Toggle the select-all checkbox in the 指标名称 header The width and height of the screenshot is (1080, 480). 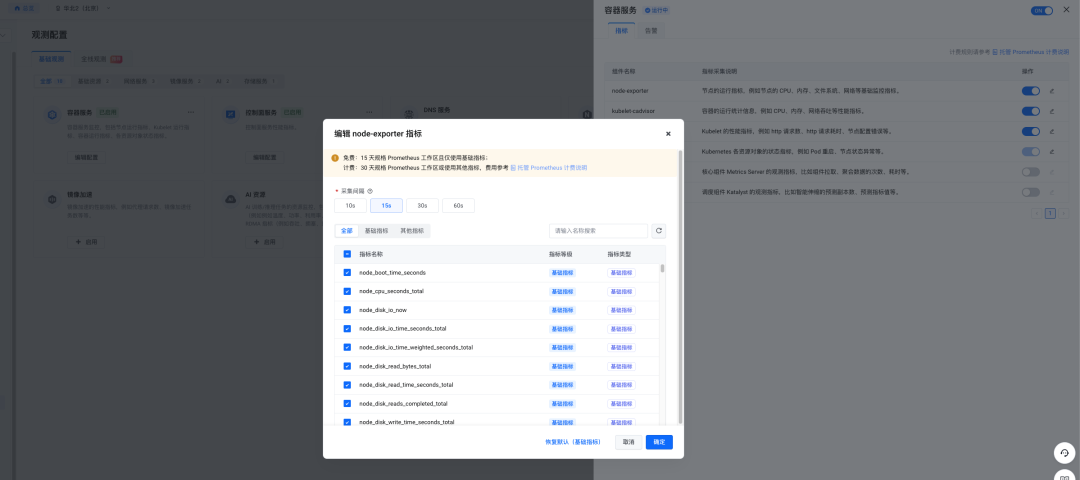tap(347, 254)
